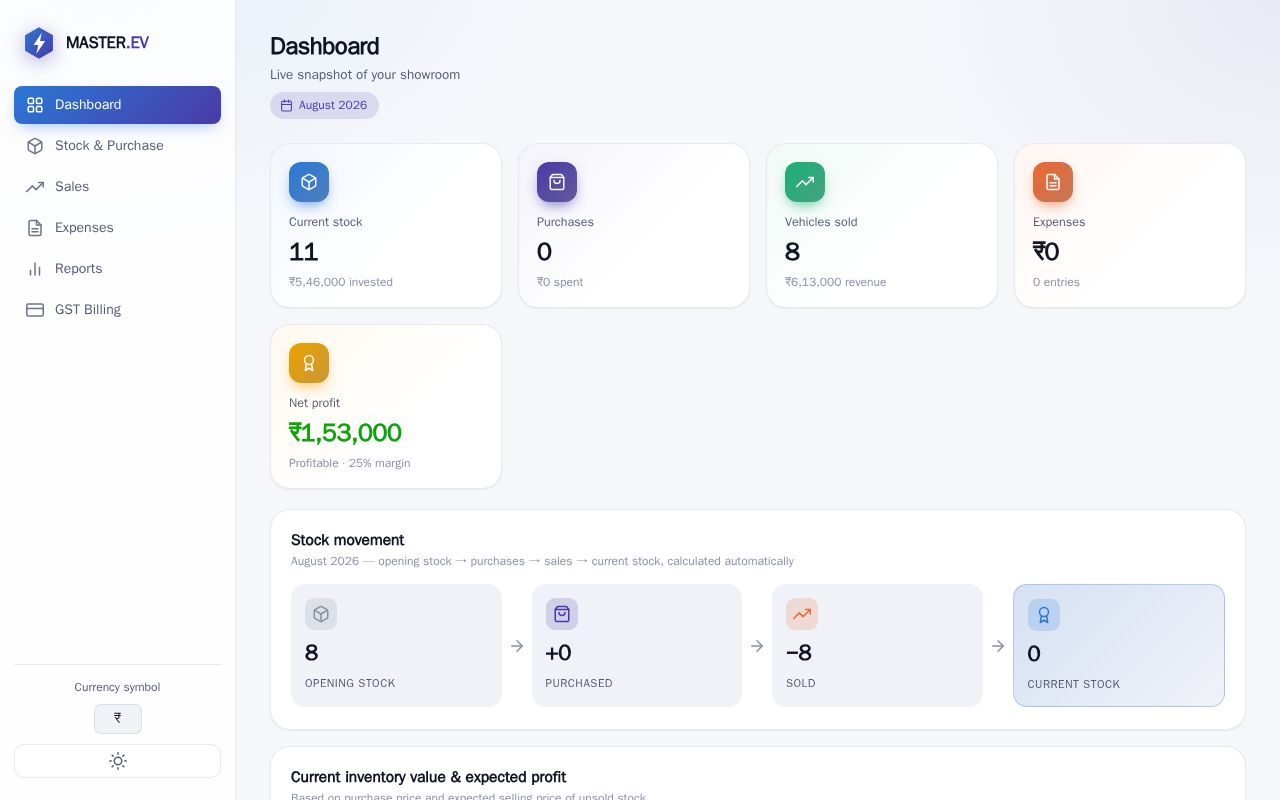Click the orange Expenses document icon
The width and height of the screenshot is (1280, 800).
(1053, 182)
